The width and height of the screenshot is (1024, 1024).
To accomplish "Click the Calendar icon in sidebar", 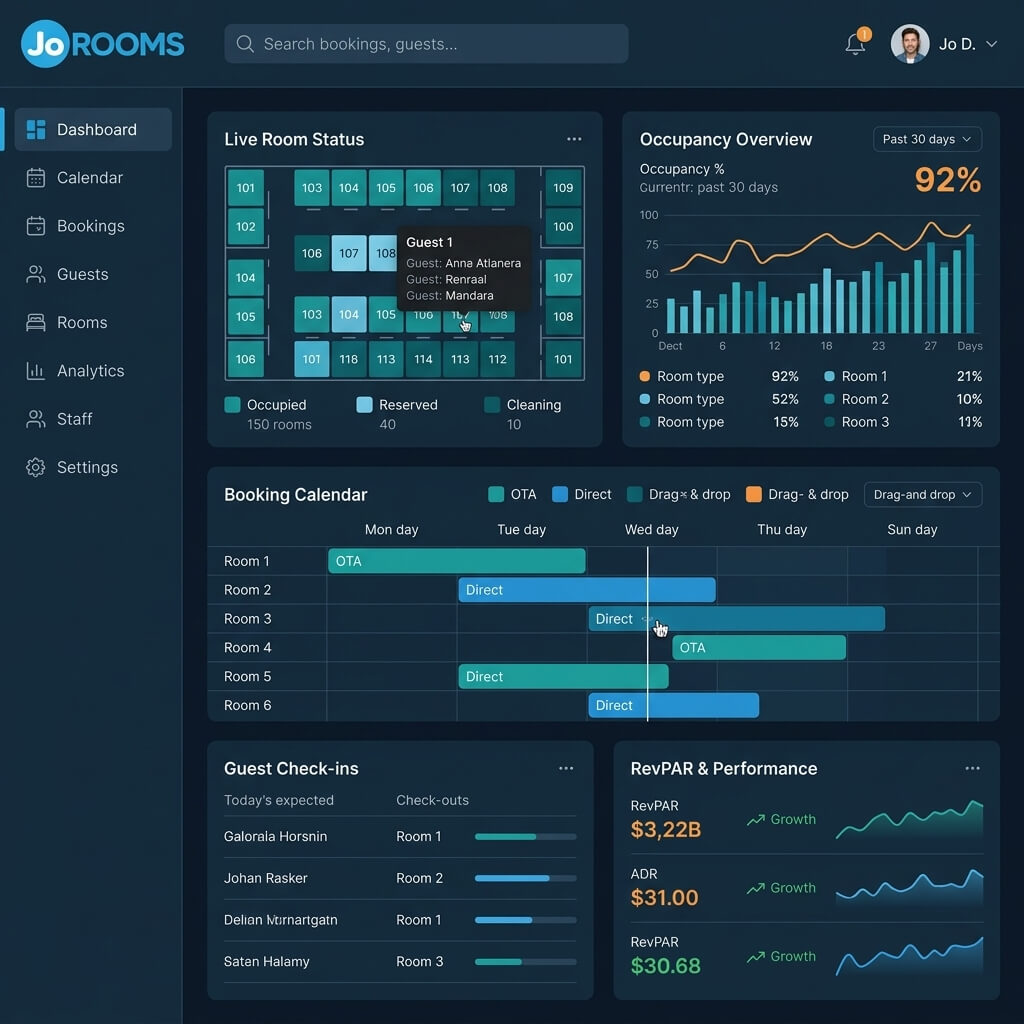I will click(36, 178).
